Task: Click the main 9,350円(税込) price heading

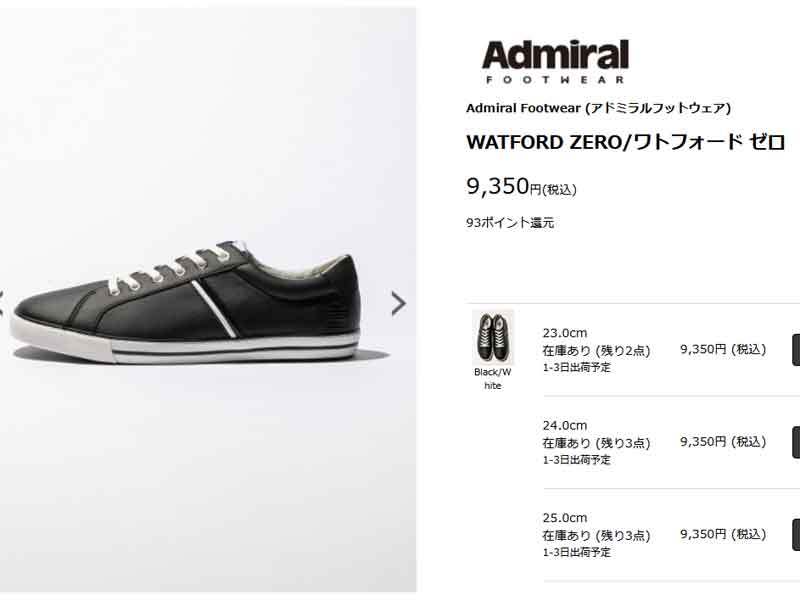Action: [521, 187]
